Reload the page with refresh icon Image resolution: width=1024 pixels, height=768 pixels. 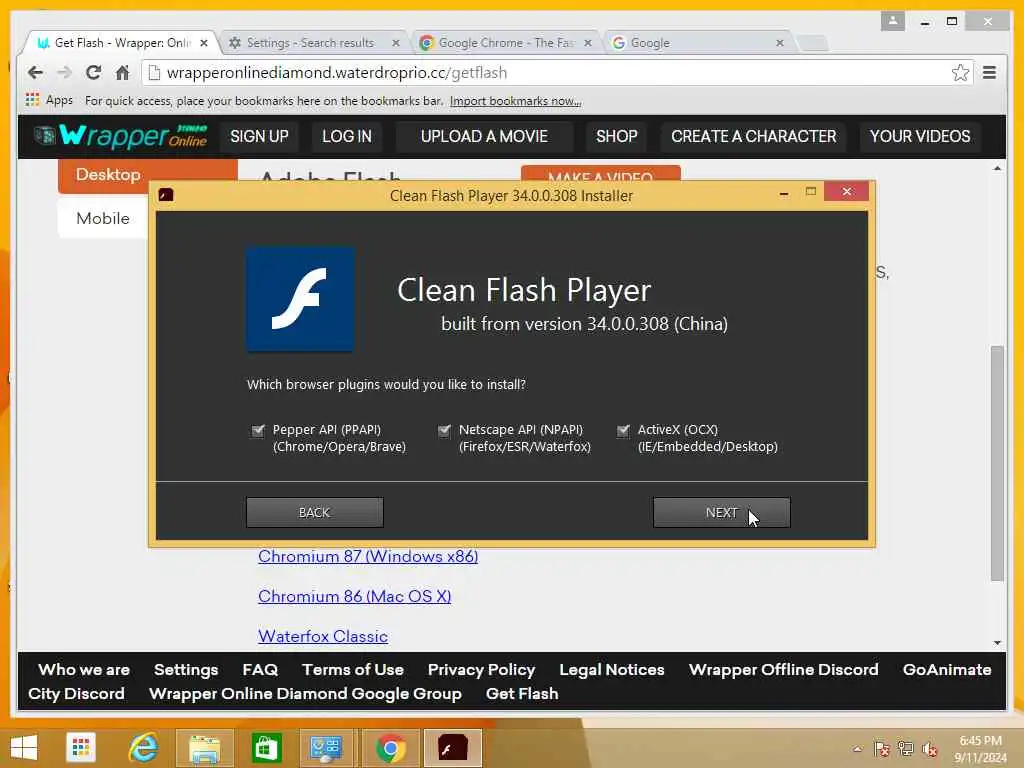point(93,72)
